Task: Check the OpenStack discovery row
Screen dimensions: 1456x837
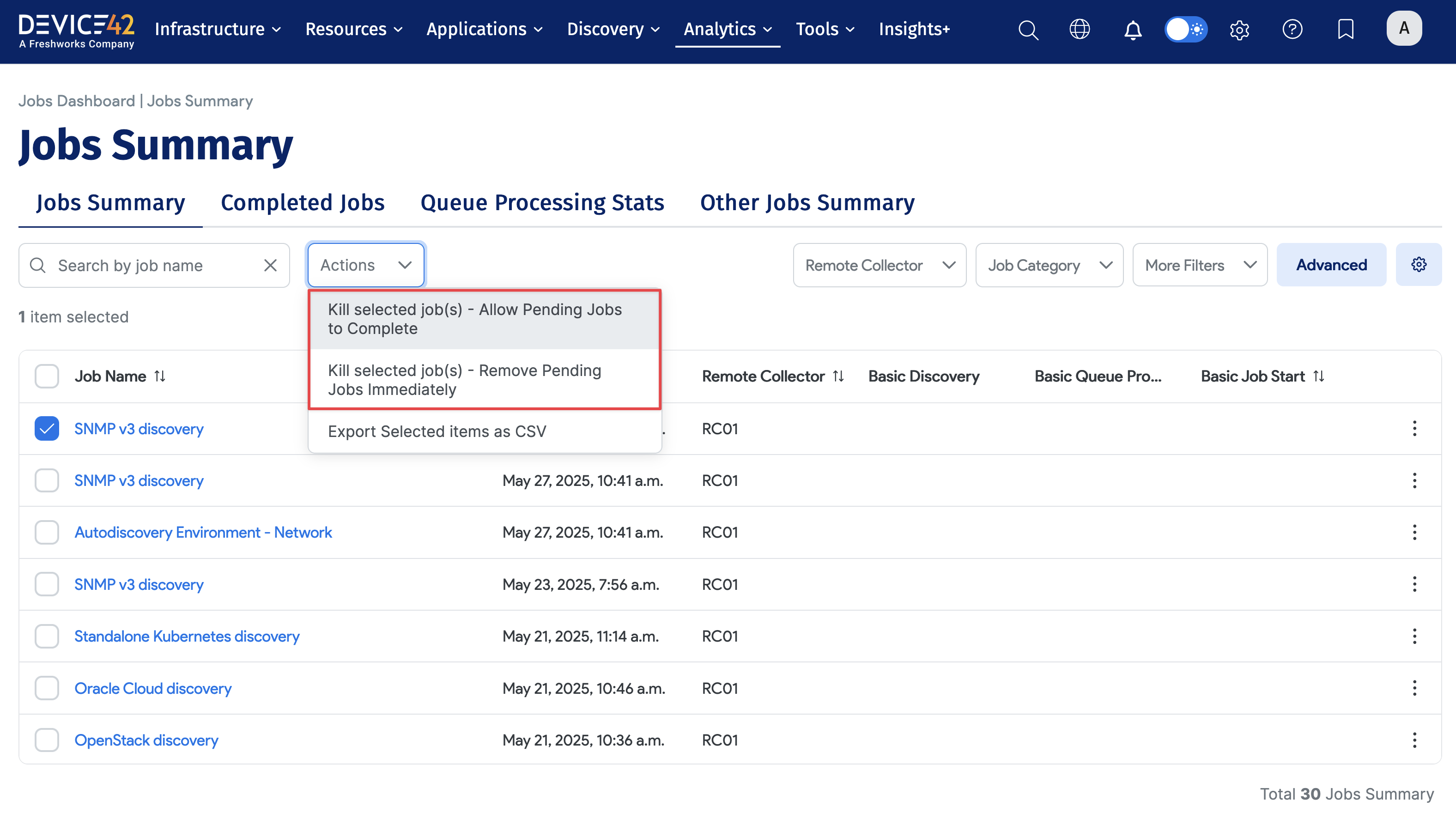Action: 47,740
